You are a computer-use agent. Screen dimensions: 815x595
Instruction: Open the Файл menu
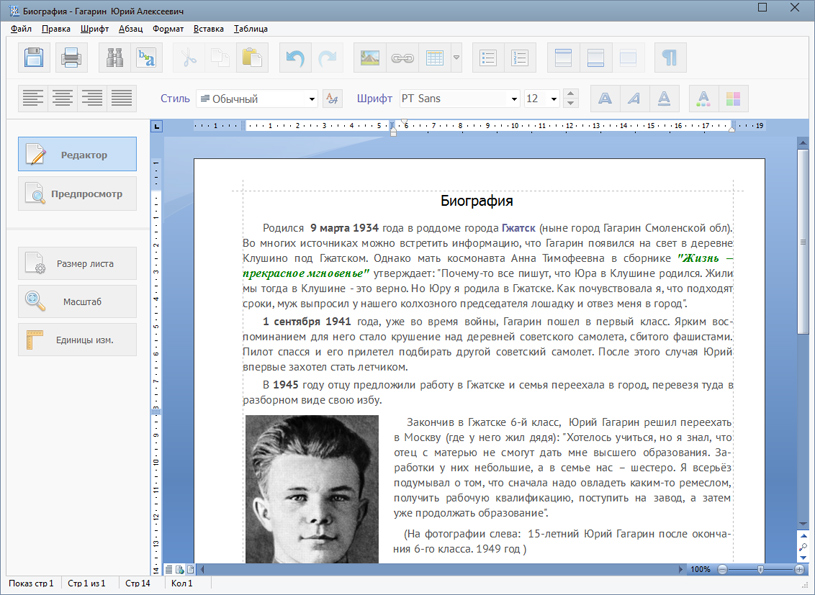[21, 29]
